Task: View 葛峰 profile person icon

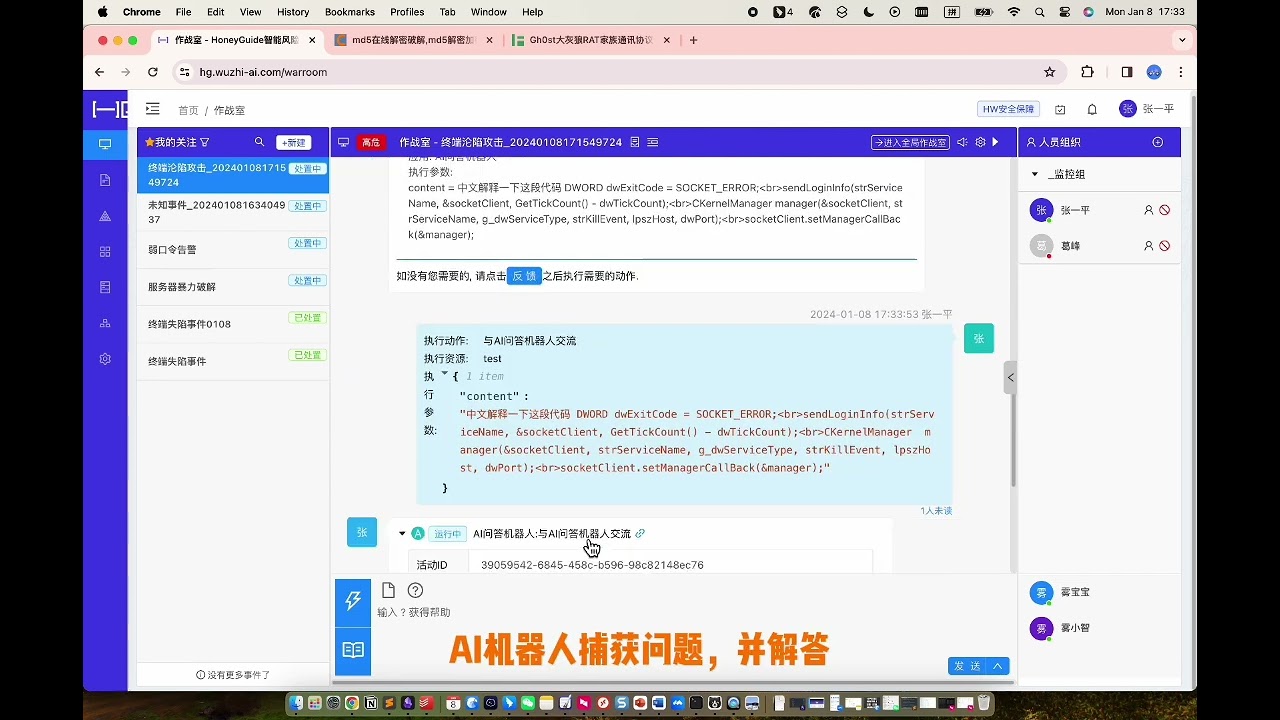Action: point(1149,245)
